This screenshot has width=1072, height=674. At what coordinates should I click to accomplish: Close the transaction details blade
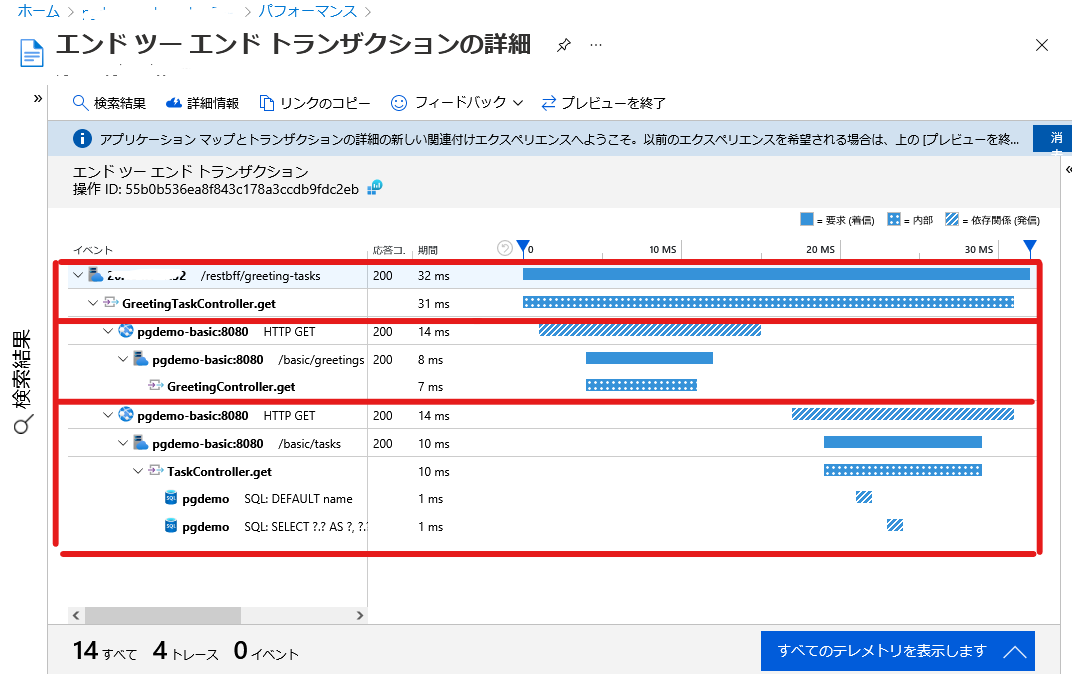point(1042,45)
